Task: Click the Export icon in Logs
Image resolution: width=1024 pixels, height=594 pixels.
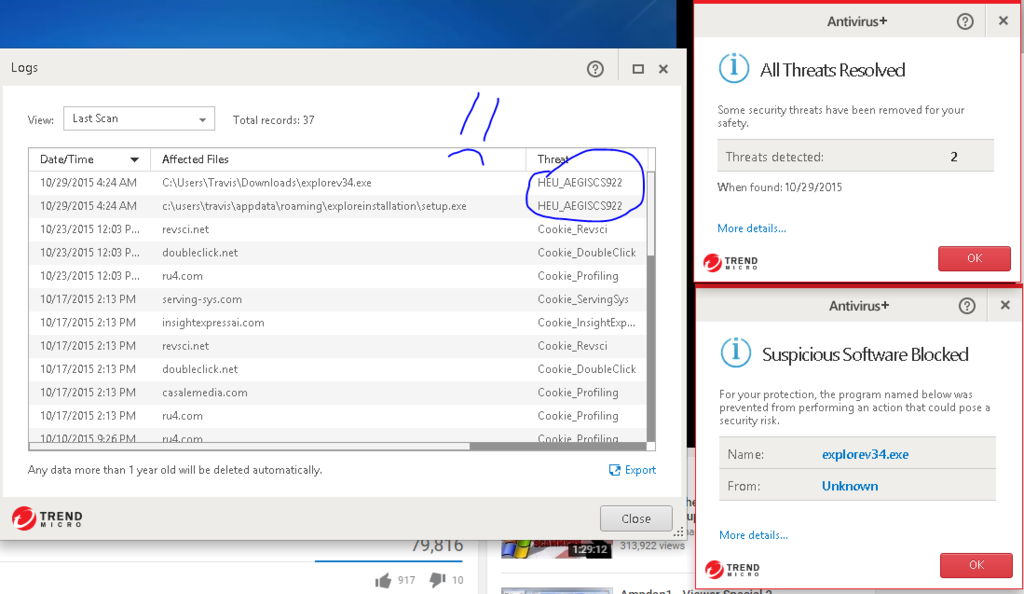Action: pos(615,470)
